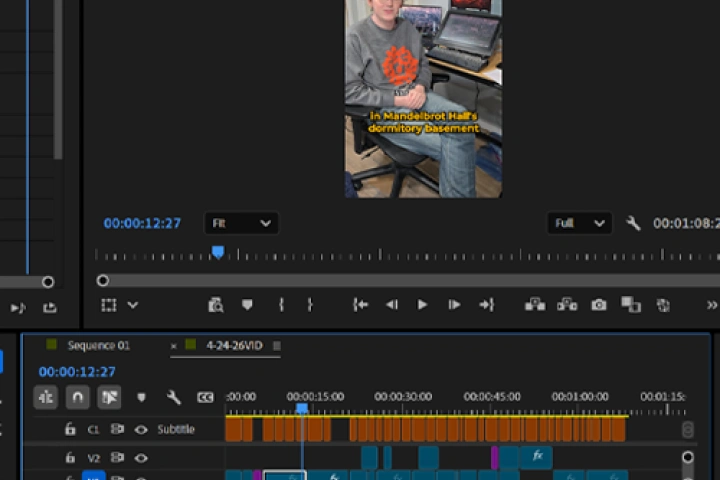Step back one frame

(x=392, y=305)
